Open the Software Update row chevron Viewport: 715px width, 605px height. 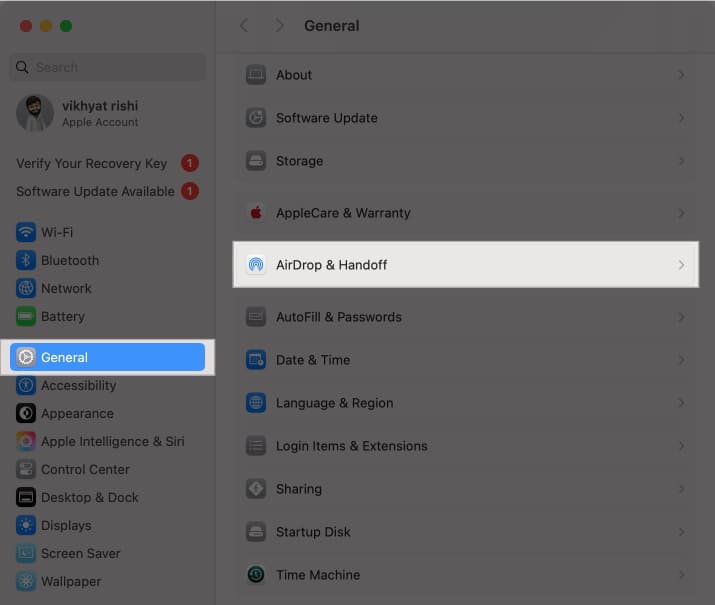(x=681, y=118)
